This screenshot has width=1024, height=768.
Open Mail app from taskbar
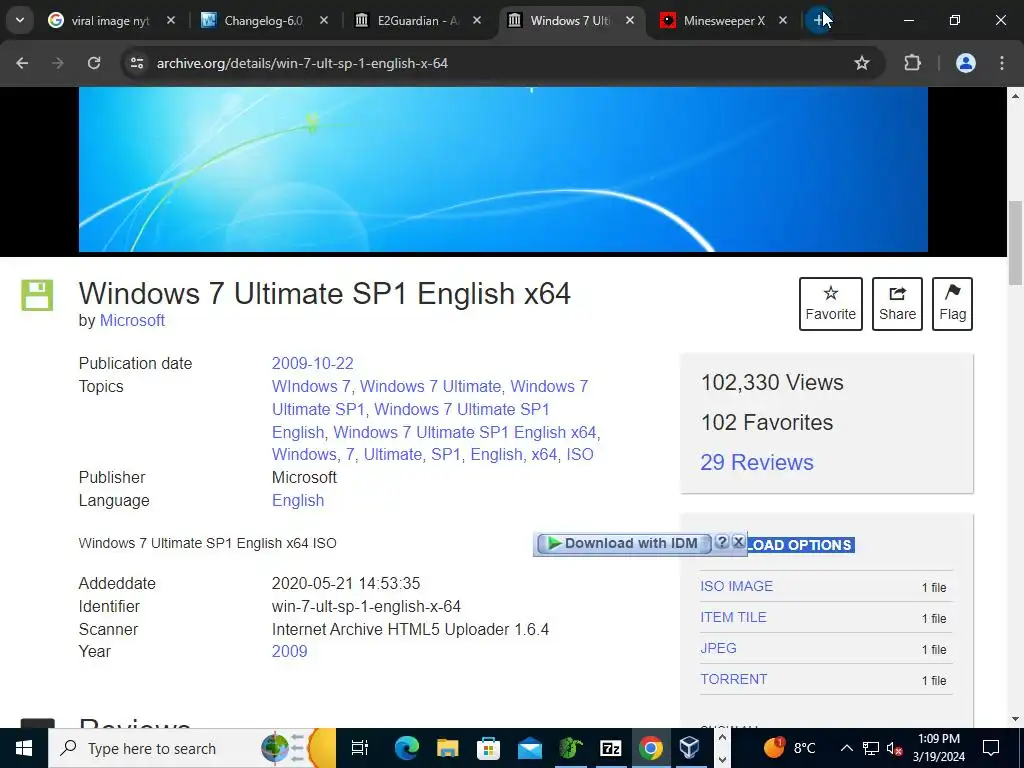tap(529, 748)
